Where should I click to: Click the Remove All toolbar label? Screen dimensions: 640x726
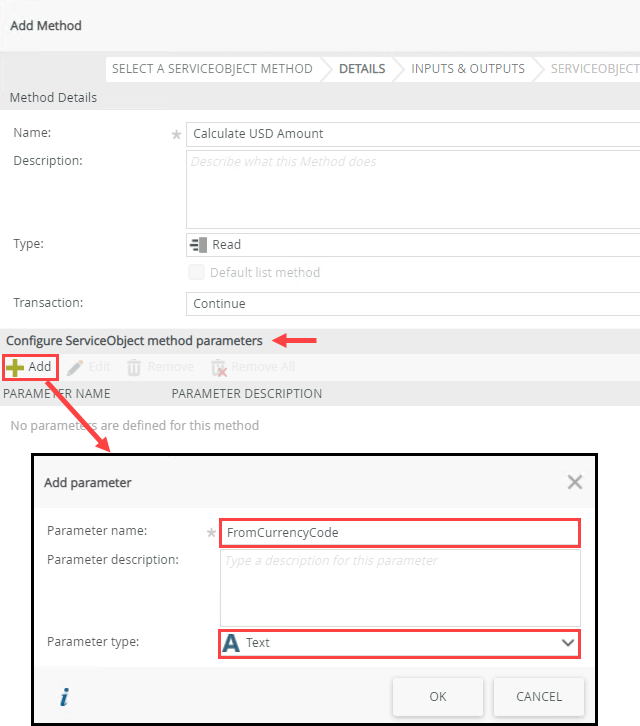point(263,367)
